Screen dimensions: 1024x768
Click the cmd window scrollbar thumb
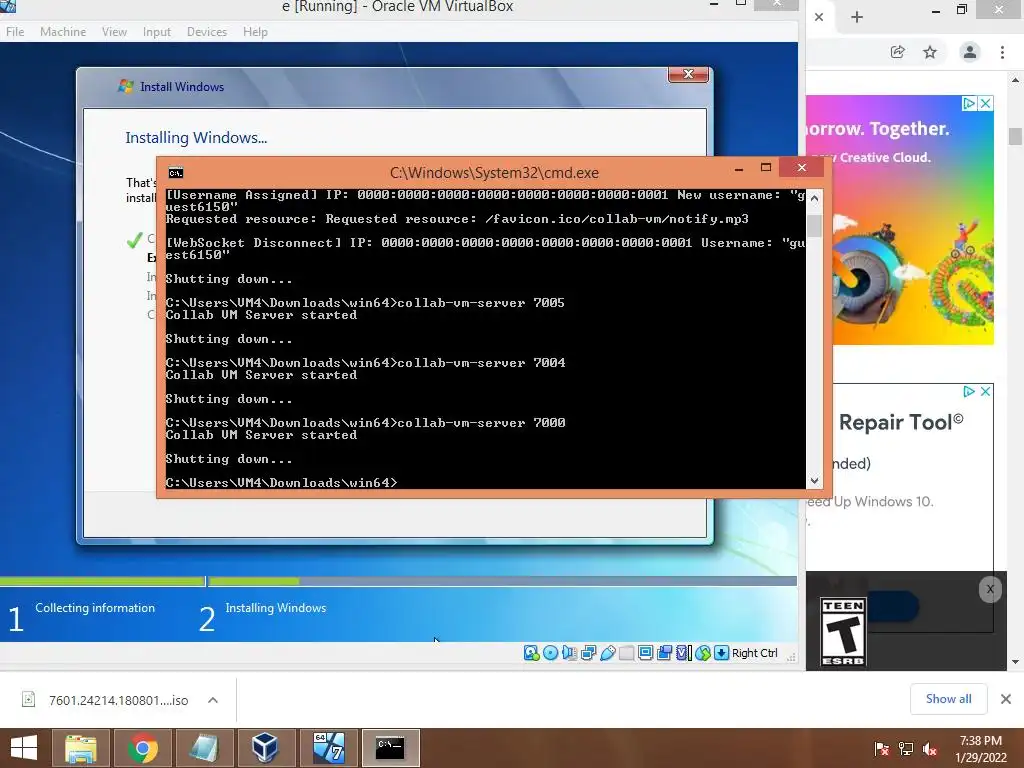coord(814,225)
